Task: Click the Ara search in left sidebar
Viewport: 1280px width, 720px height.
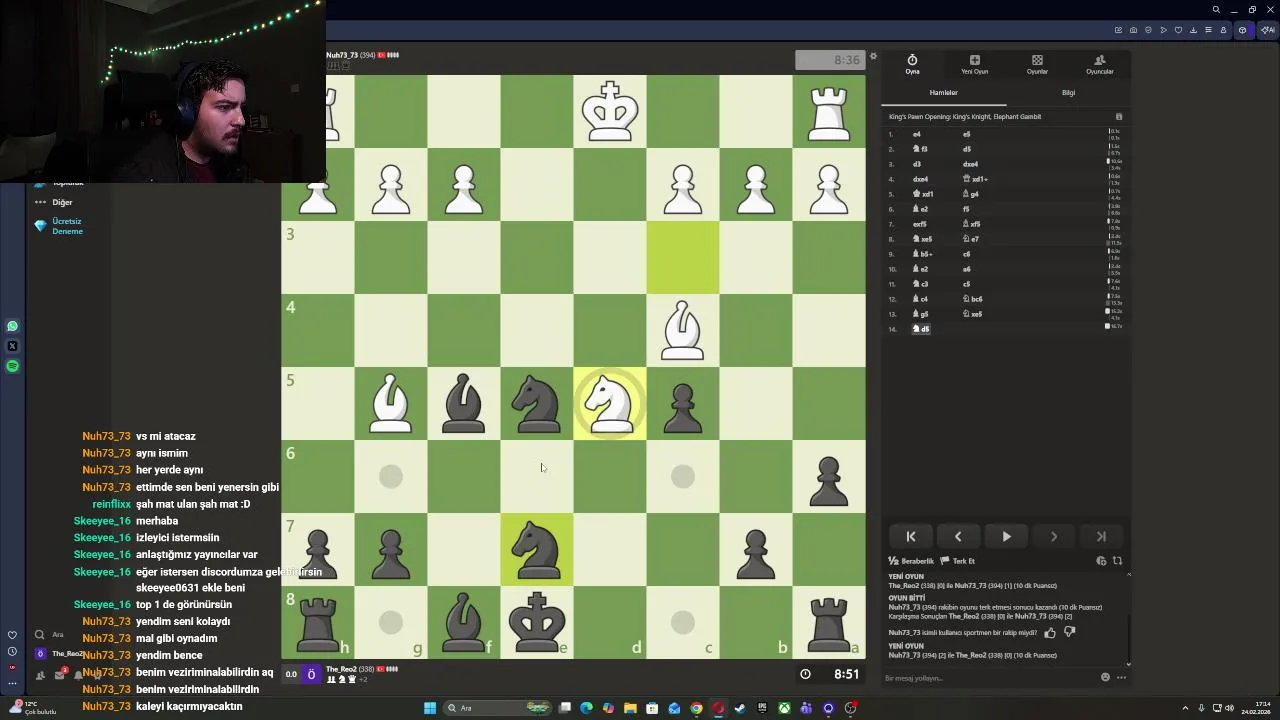Action: tap(50, 634)
